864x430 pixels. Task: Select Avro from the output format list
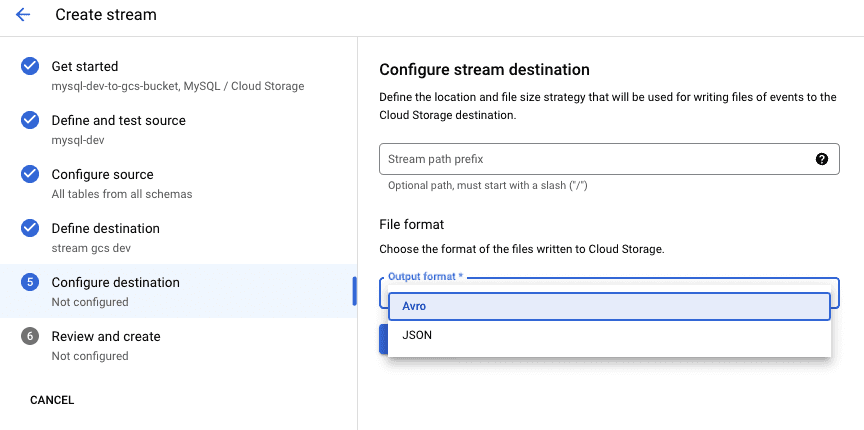coord(609,306)
